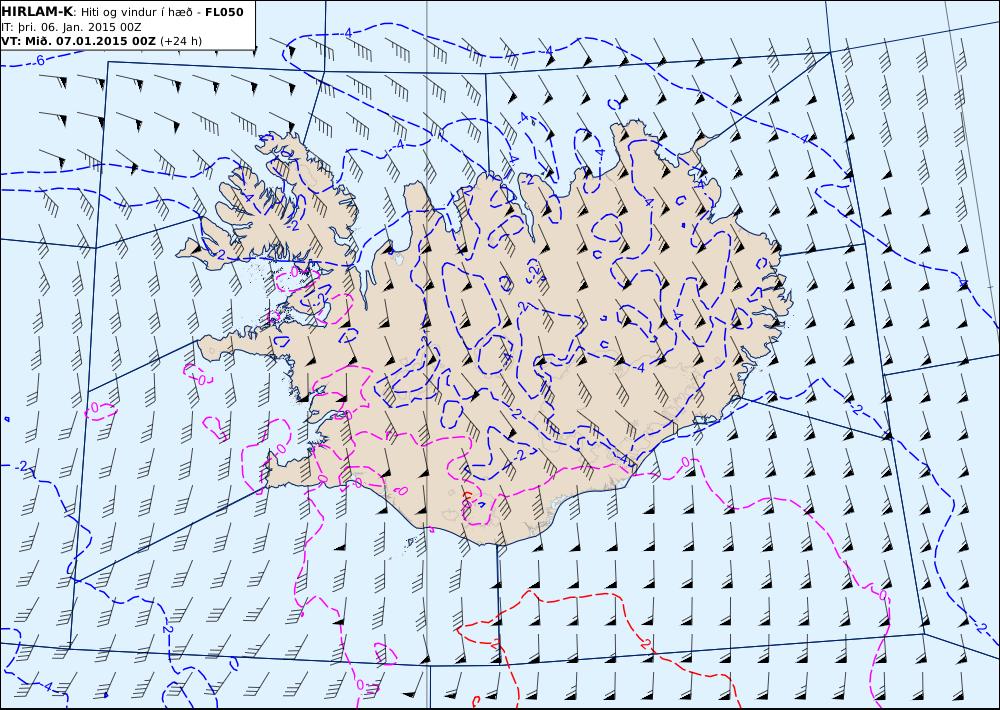Click the '-6' isotherm contour label
Image resolution: width=1000 pixels, height=710 pixels.
[39, 61]
